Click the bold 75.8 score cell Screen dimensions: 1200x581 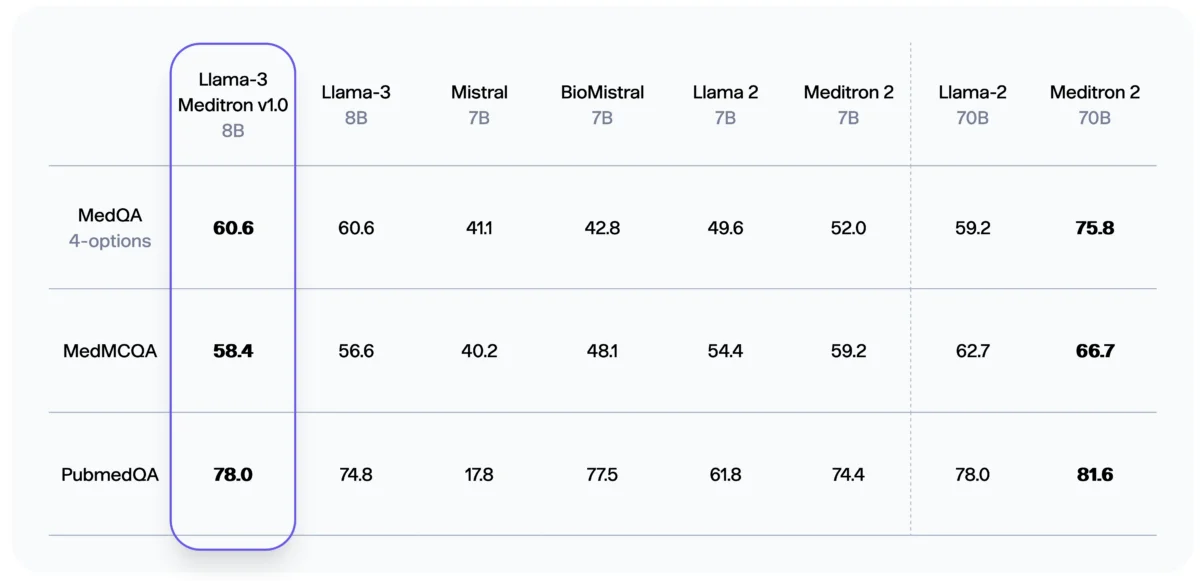pos(1095,228)
